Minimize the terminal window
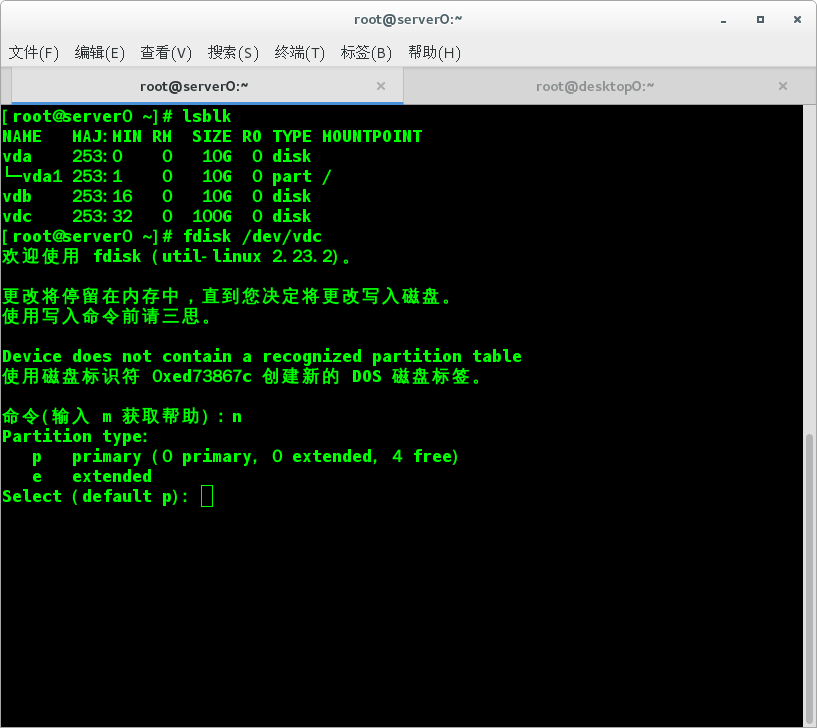 click(724, 20)
